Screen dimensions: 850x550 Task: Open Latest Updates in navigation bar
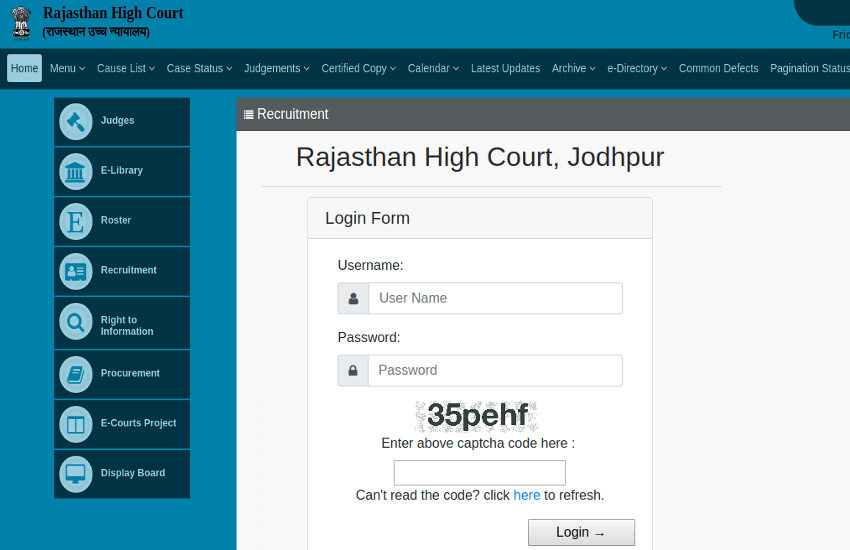tap(505, 69)
